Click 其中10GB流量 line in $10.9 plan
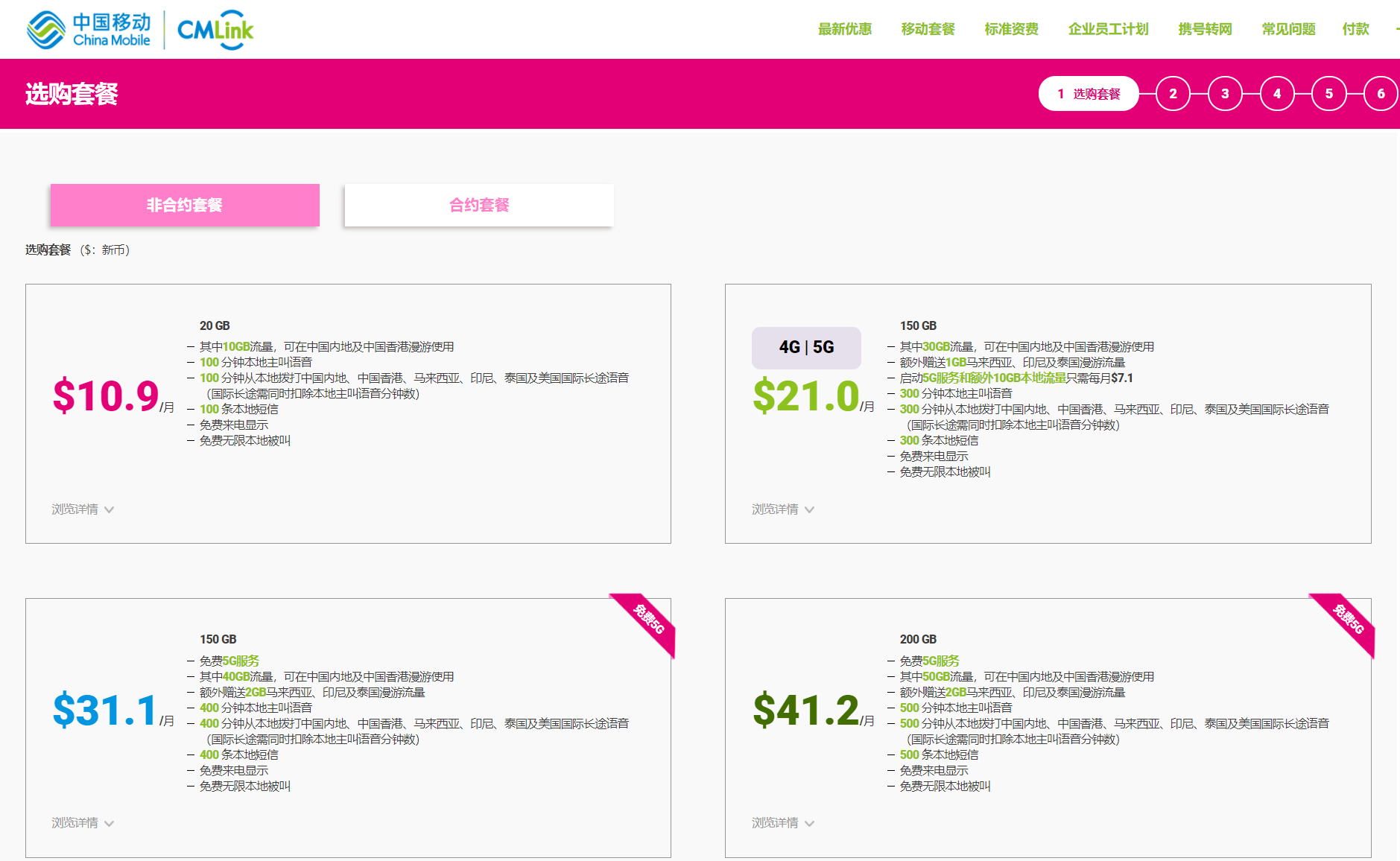Viewport: 1400px width, 861px height. 326,346
